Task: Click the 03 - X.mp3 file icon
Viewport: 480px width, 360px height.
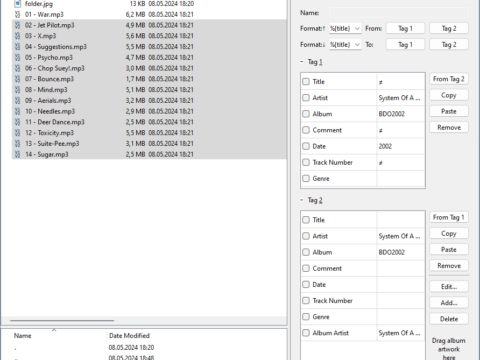Action: 18,36
